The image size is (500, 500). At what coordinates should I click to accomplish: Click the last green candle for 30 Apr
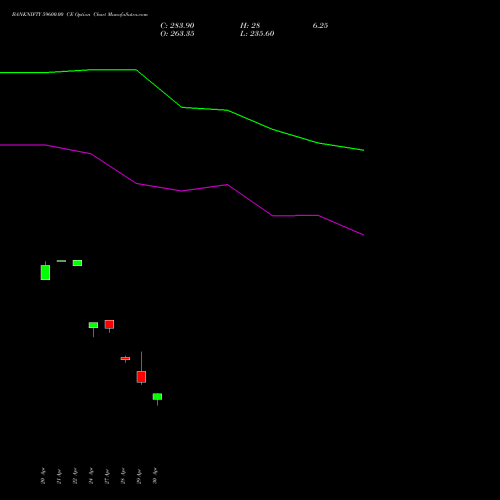point(157,397)
